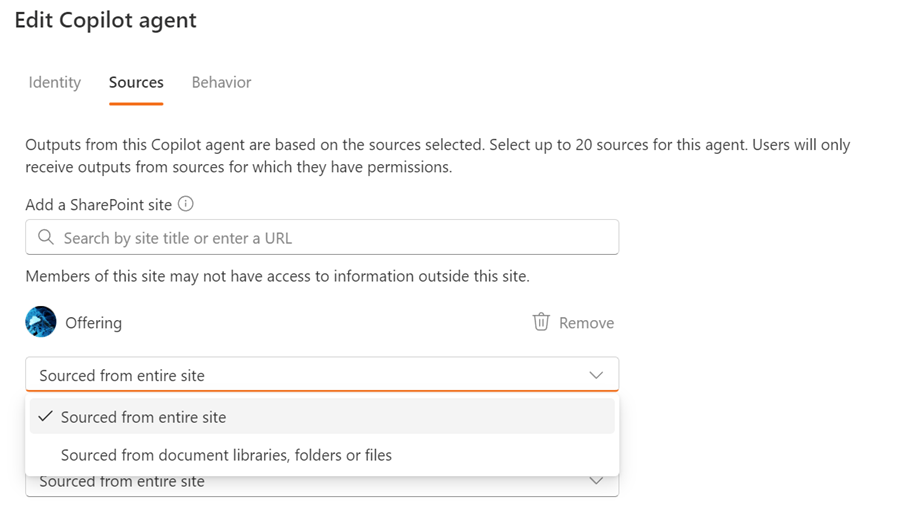The height and width of the screenshot is (520, 900).
Task: Click the Edit Copilot agent heading
Action: point(105,20)
